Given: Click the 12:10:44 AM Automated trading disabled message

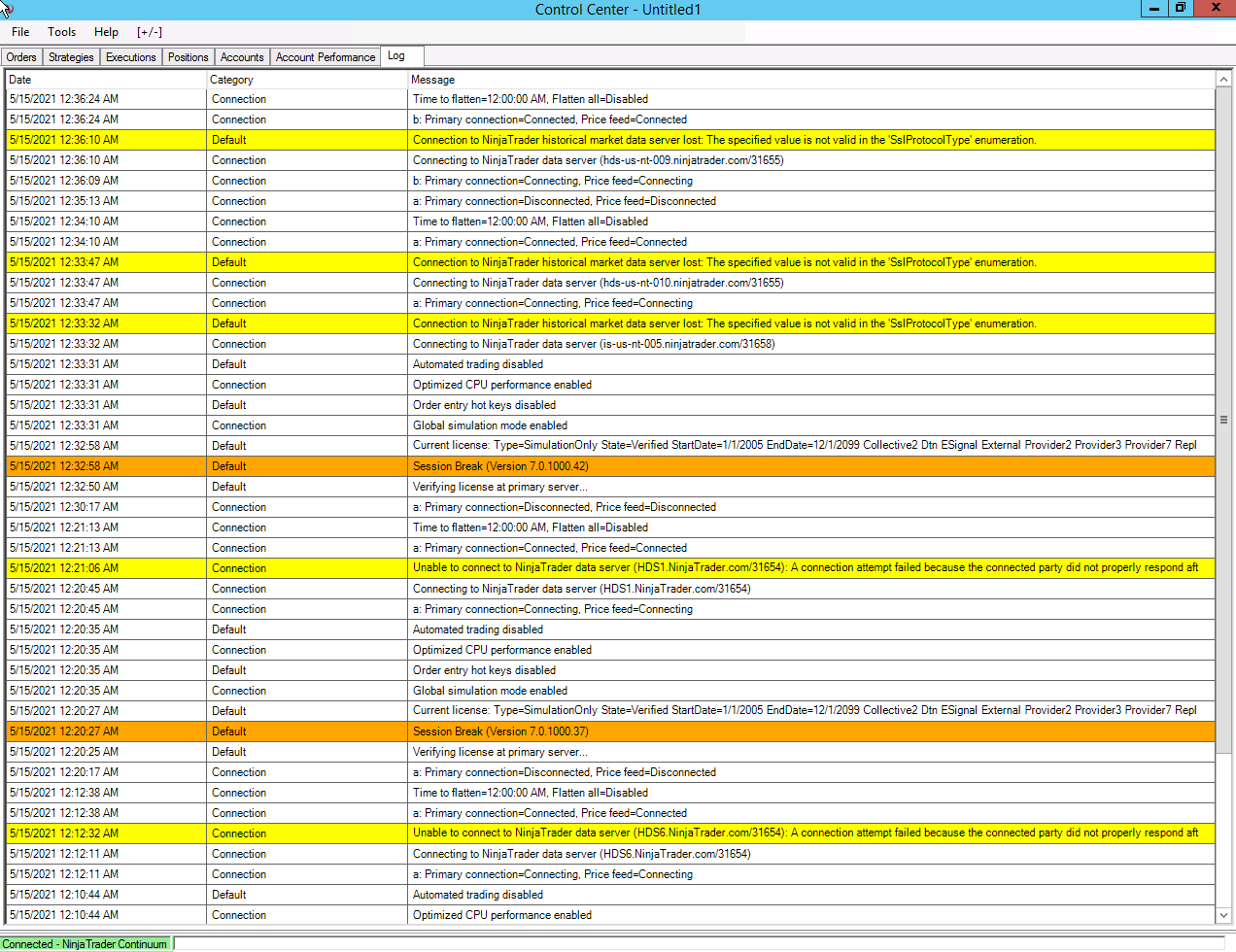Looking at the screenshot, I should point(478,895).
